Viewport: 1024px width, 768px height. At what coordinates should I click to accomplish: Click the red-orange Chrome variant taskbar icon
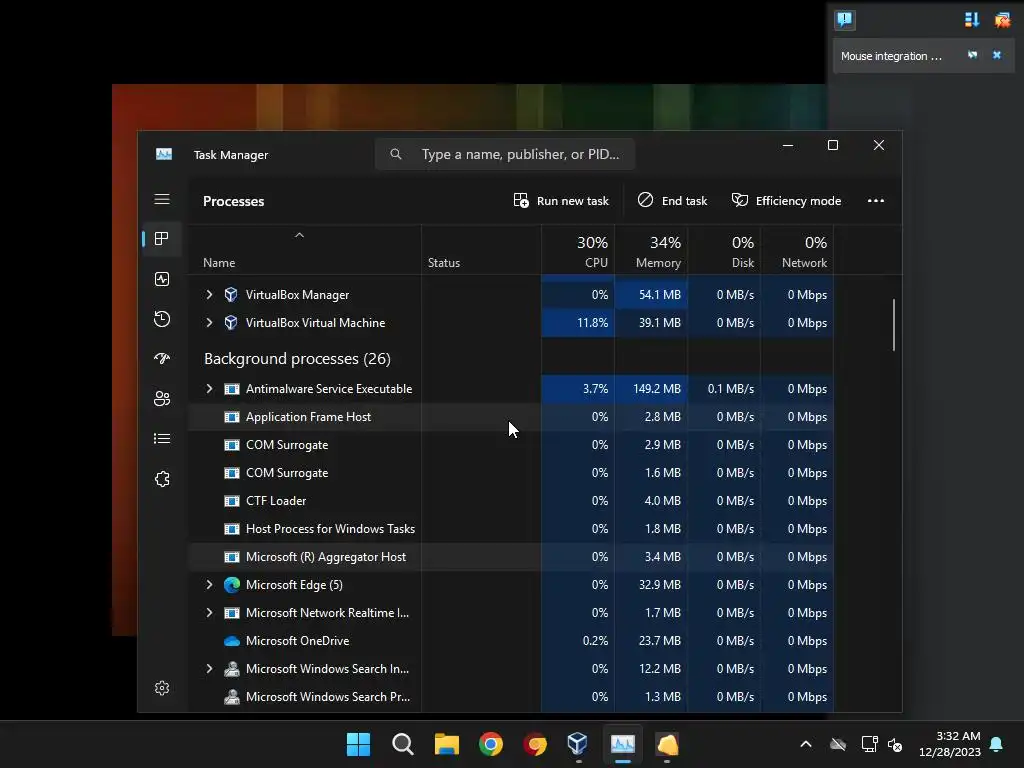(x=534, y=744)
